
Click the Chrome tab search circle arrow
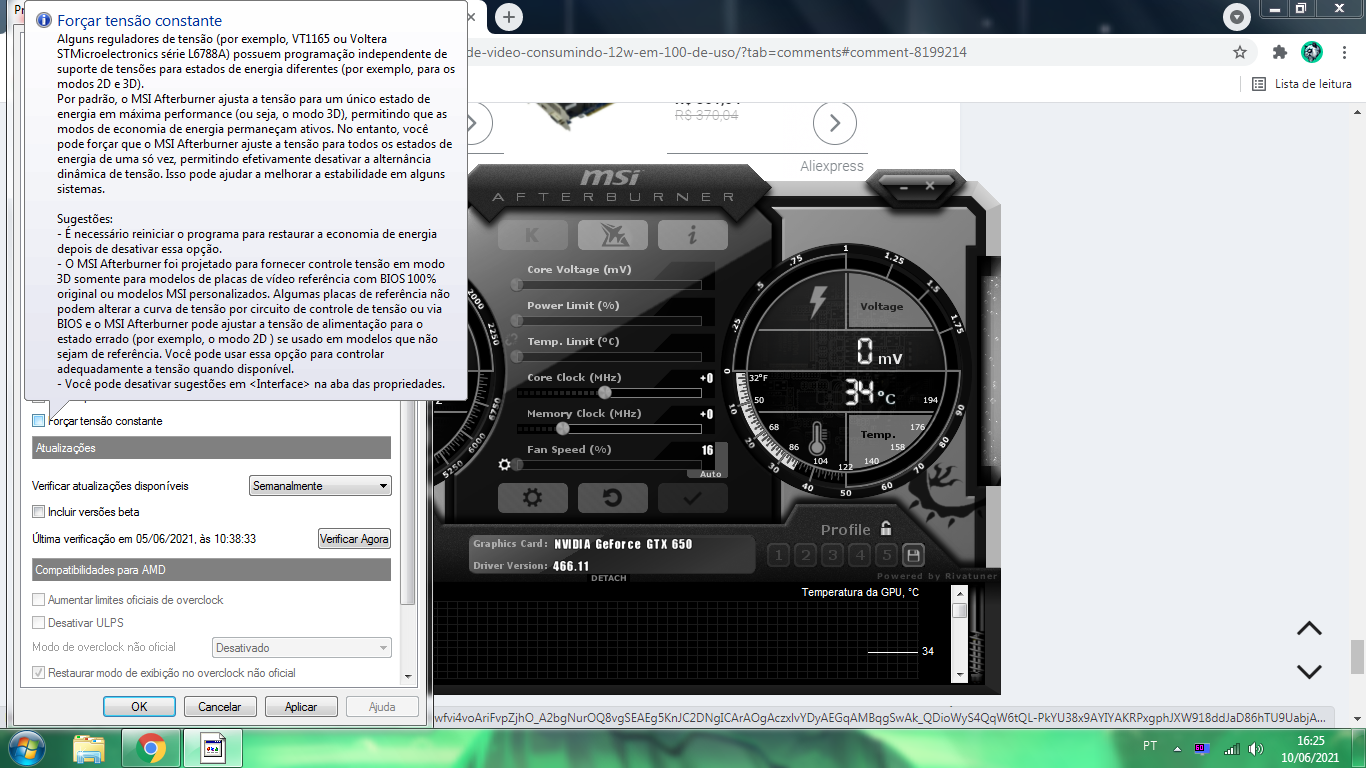[1238, 17]
